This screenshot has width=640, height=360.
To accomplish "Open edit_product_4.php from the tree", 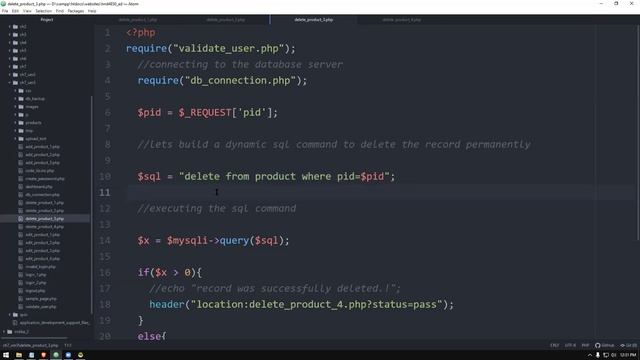I will (x=42, y=259).
